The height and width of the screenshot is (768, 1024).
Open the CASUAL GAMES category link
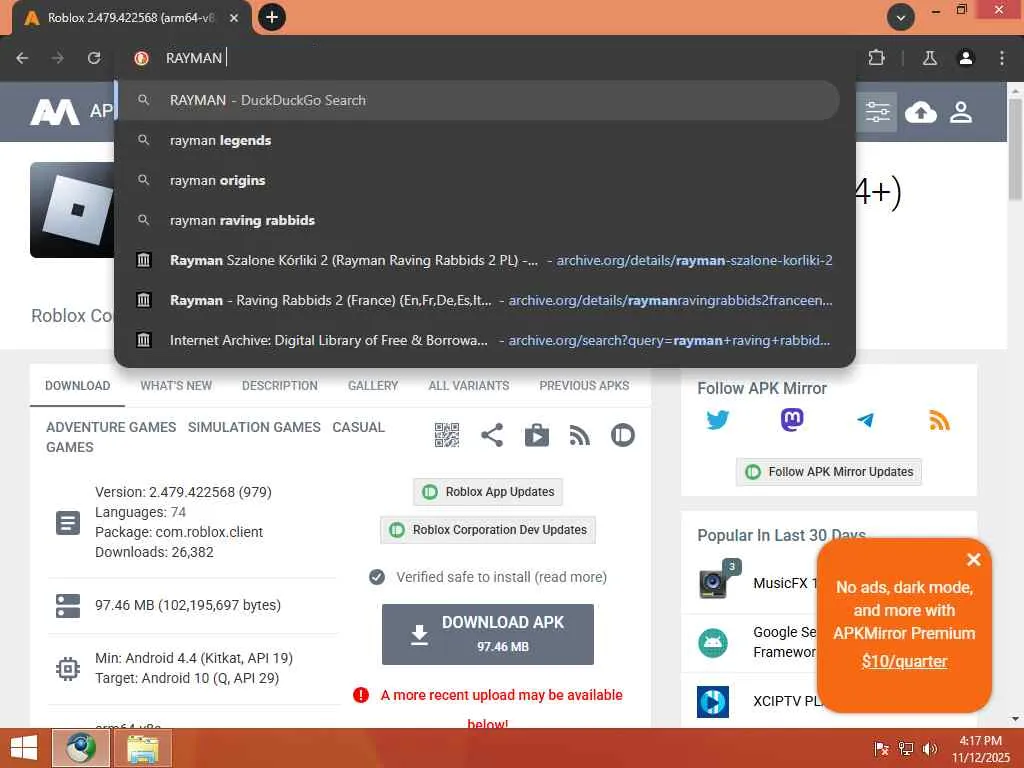pyautogui.click(x=358, y=427)
